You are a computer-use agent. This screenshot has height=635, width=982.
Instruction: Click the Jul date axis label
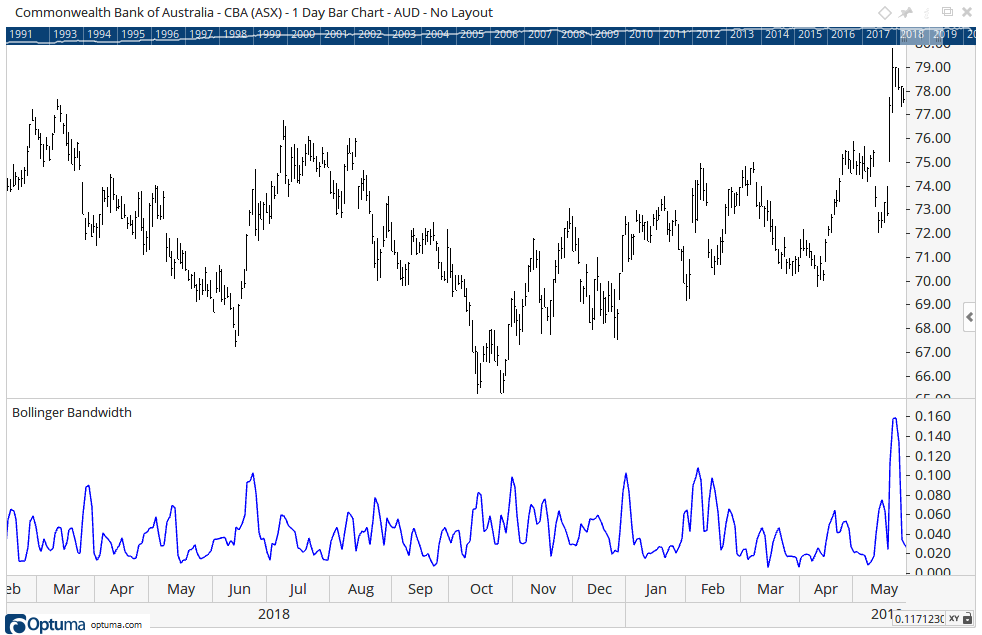click(x=298, y=589)
